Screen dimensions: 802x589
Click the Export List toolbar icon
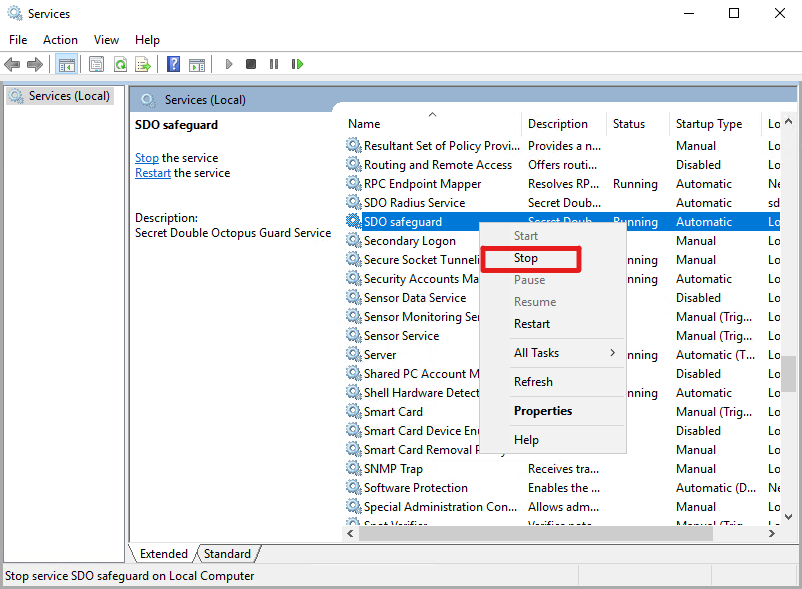tap(143, 64)
